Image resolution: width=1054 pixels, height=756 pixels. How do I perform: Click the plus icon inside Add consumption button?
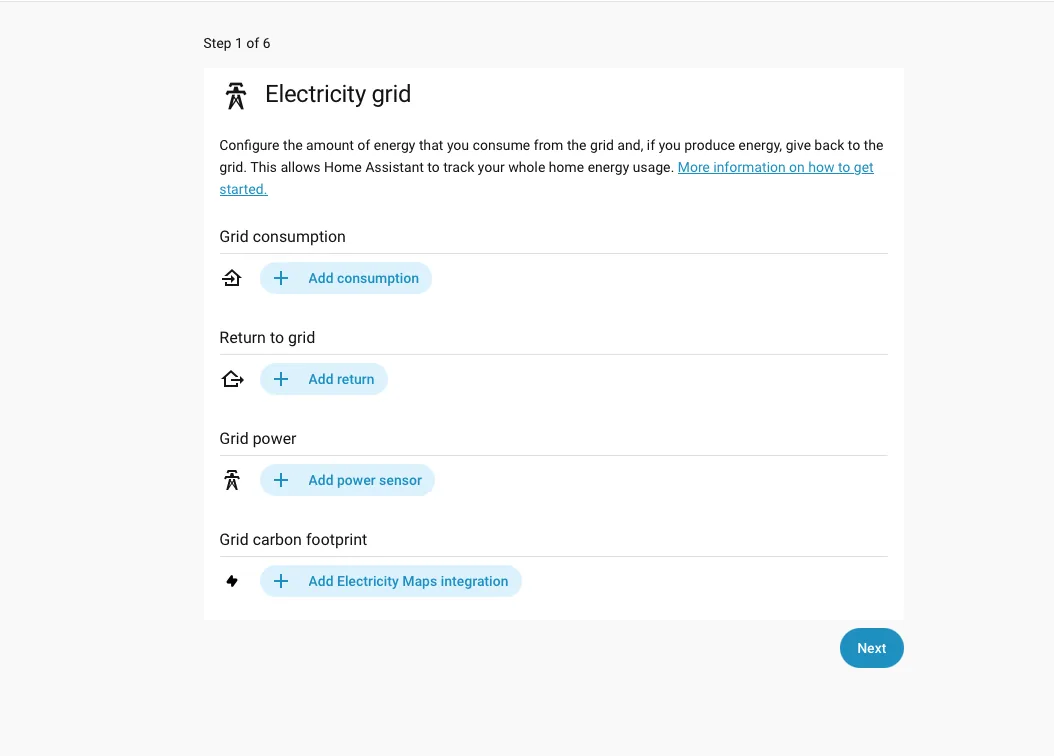pos(280,278)
